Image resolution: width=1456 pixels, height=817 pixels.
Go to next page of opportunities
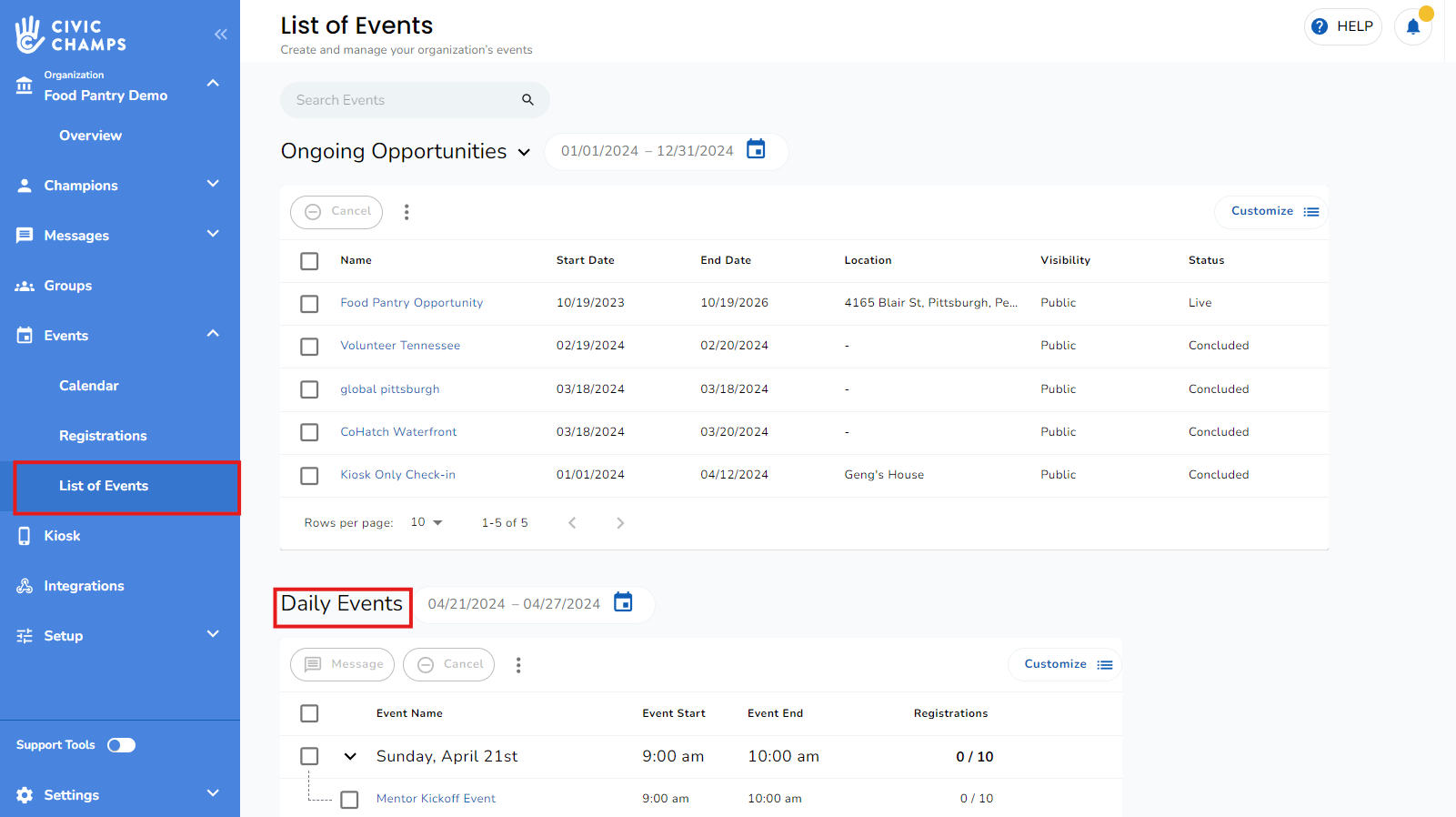click(620, 523)
